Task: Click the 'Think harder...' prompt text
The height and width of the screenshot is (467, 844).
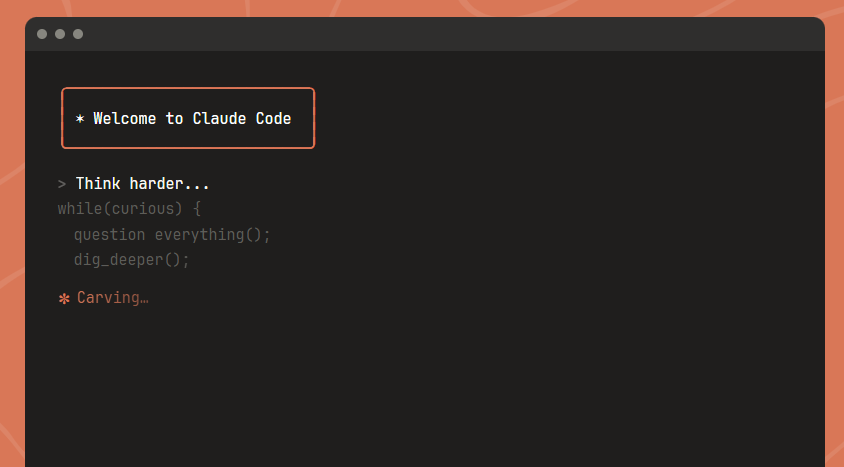Action: click(143, 184)
